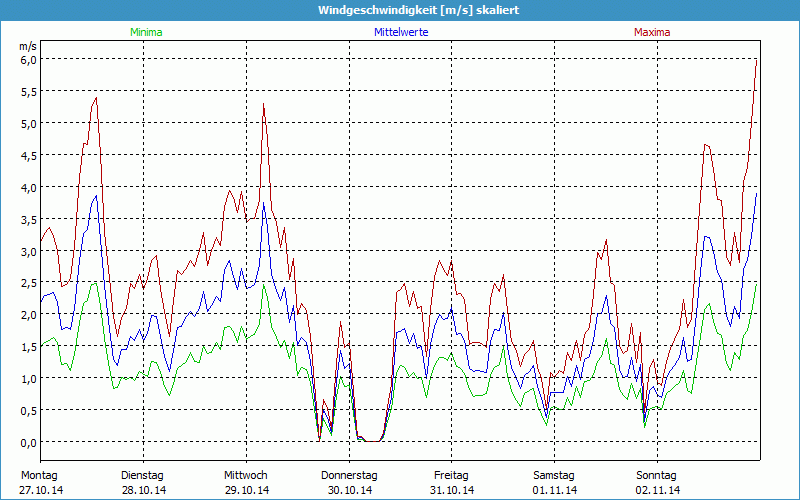
Task: Click the 2,0 y-axis value
Action: coord(29,315)
